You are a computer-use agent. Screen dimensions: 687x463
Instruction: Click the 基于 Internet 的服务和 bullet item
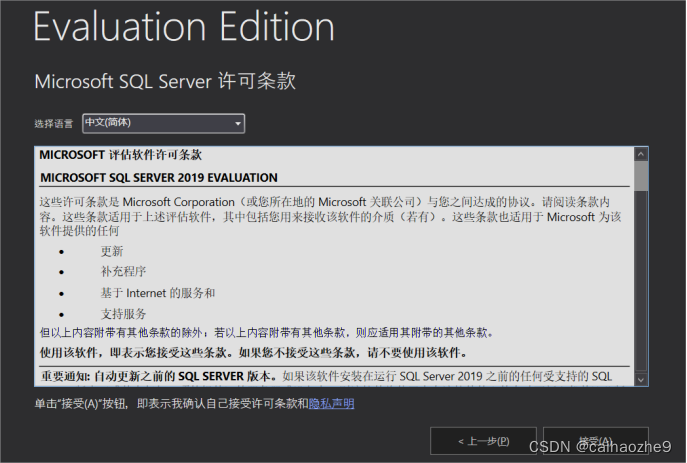pyautogui.click(x=158, y=293)
